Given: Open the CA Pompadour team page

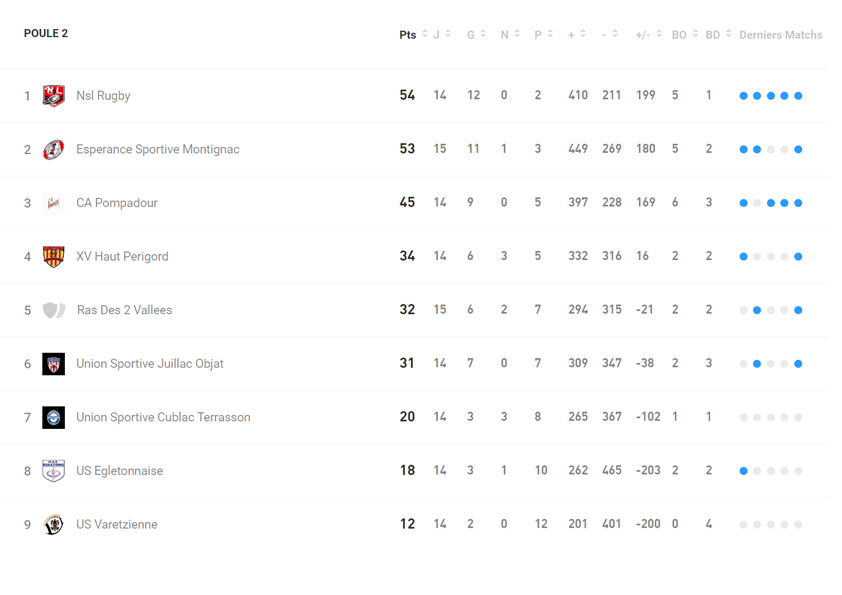Looking at the screenshot, I should pos(117,203).
